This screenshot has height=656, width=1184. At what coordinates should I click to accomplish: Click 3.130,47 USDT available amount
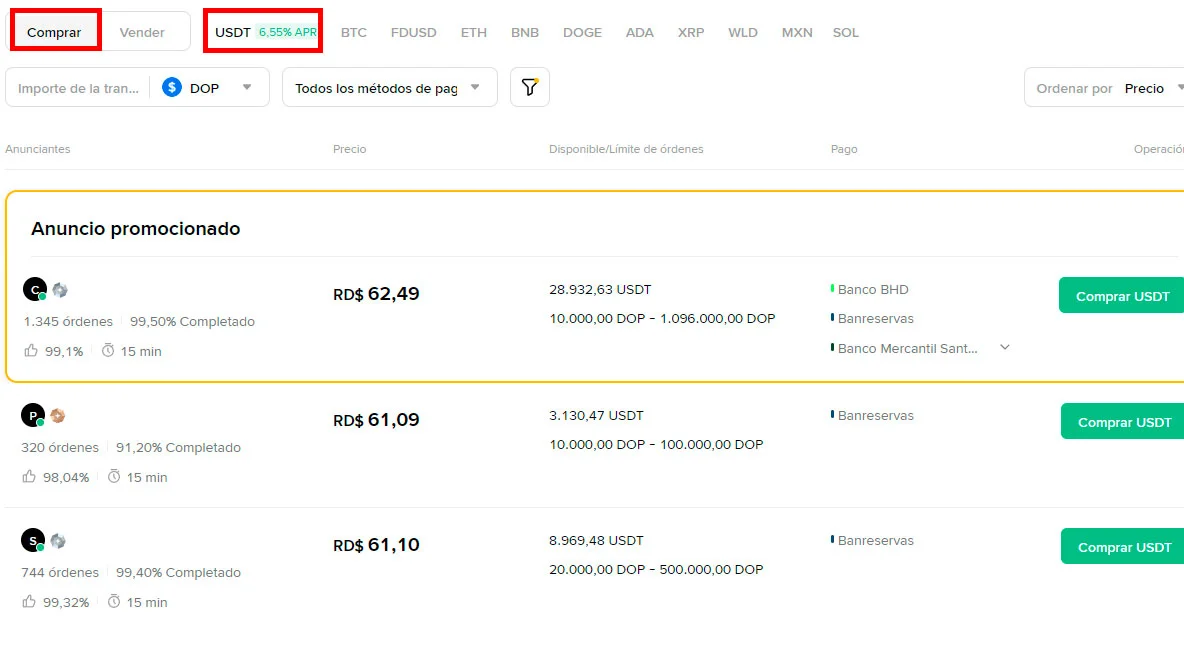(597, 415)
